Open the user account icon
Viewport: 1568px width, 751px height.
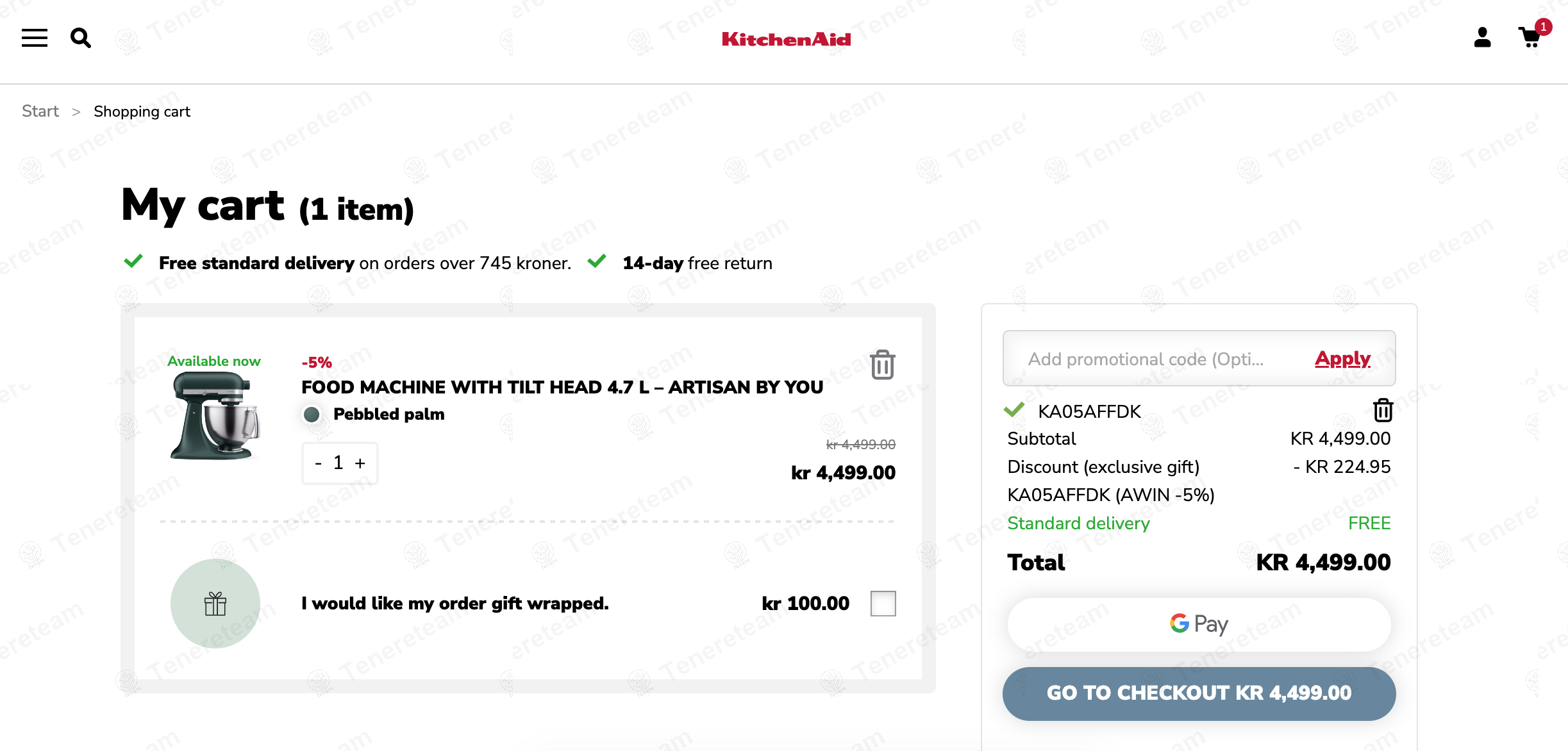(1482, 38)
